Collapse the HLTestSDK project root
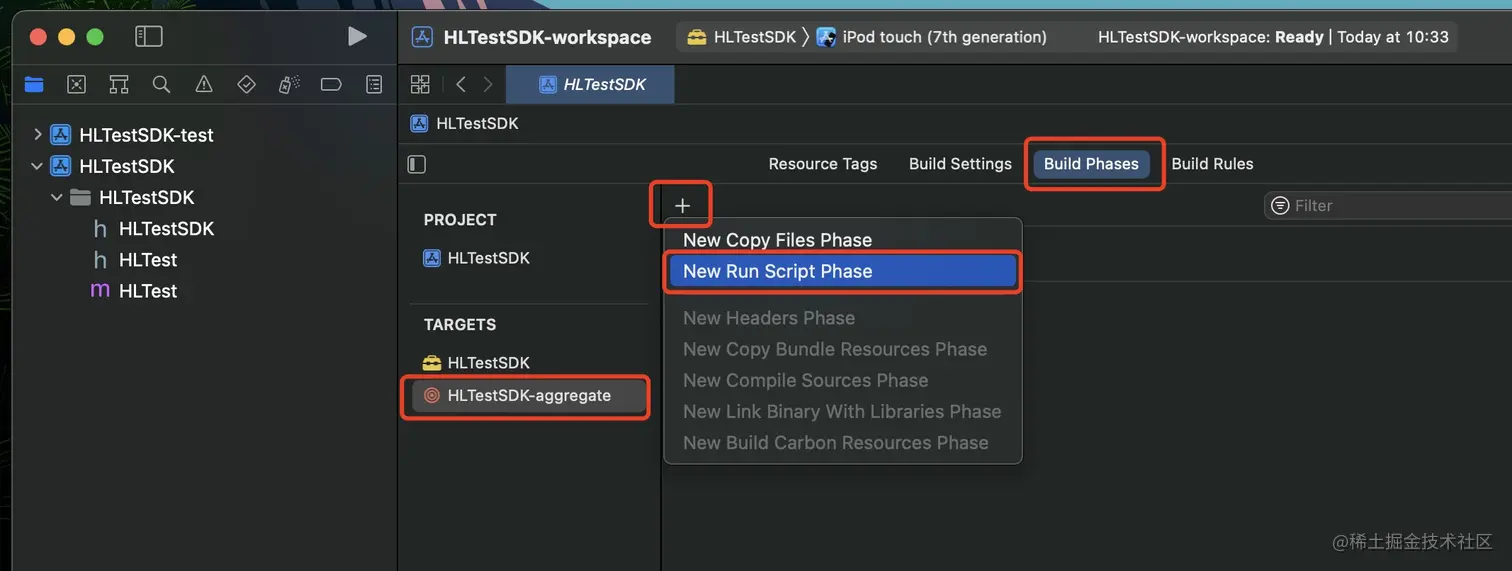 (38, 166)
